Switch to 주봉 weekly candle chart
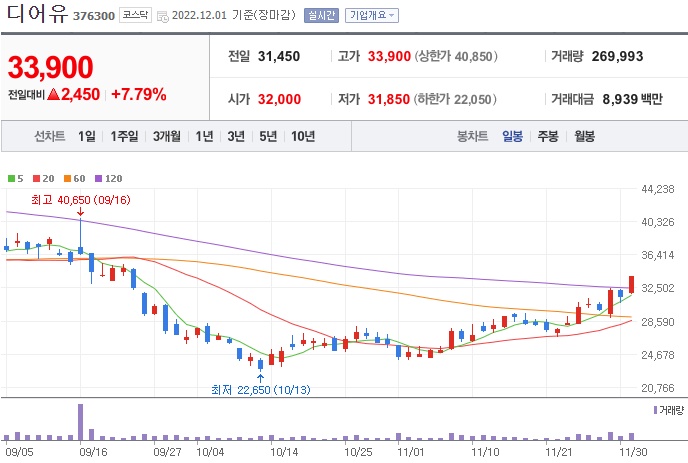Viewport: 688px width, 463px height. point(547,137)
